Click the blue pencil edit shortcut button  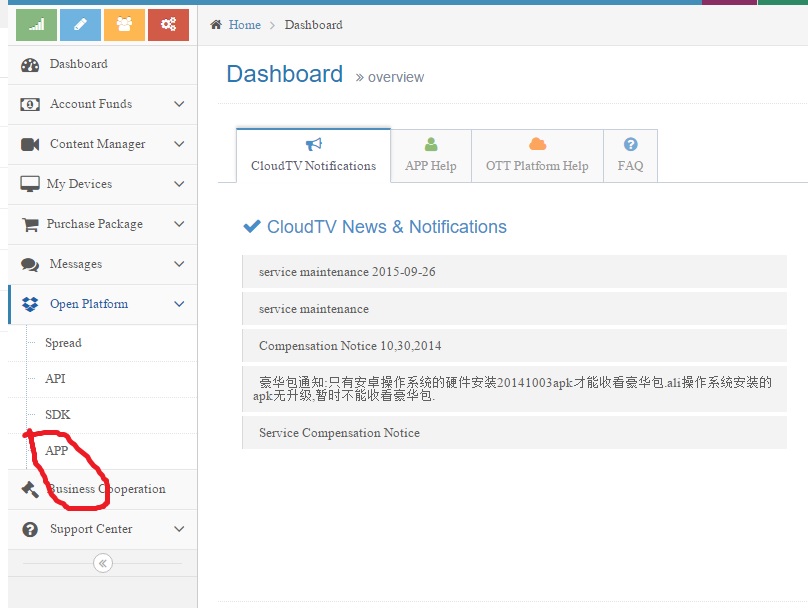[80, 24]
